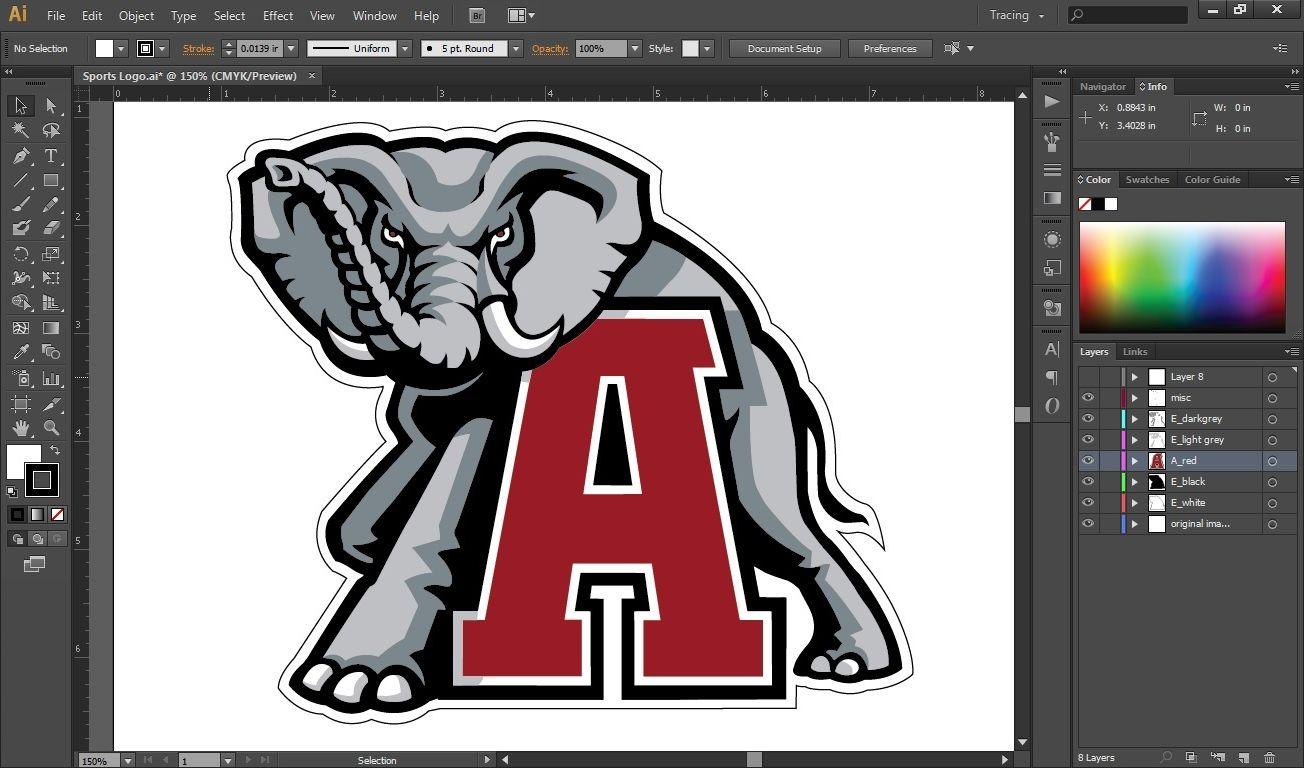
Task: Open the File menu
Action: [x=56, y=16]
